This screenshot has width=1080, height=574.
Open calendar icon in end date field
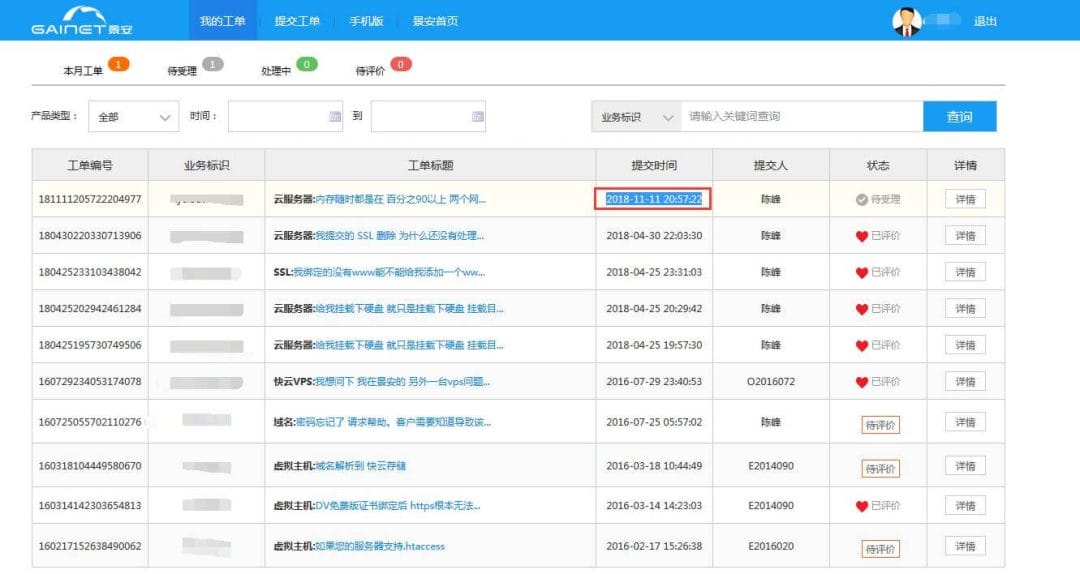pos(478,117)
